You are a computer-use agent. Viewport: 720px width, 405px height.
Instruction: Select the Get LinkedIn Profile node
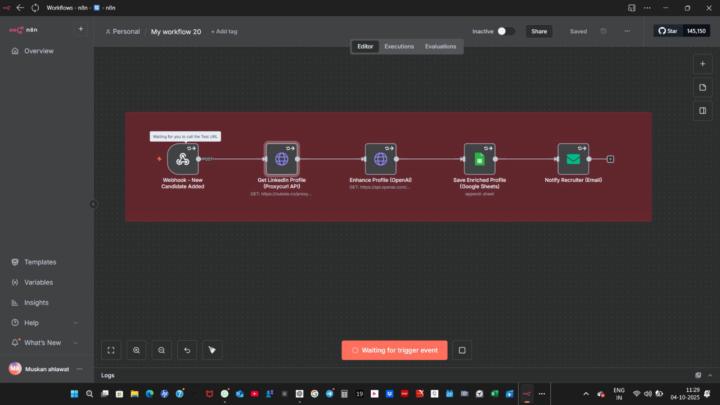coord(282,159)
